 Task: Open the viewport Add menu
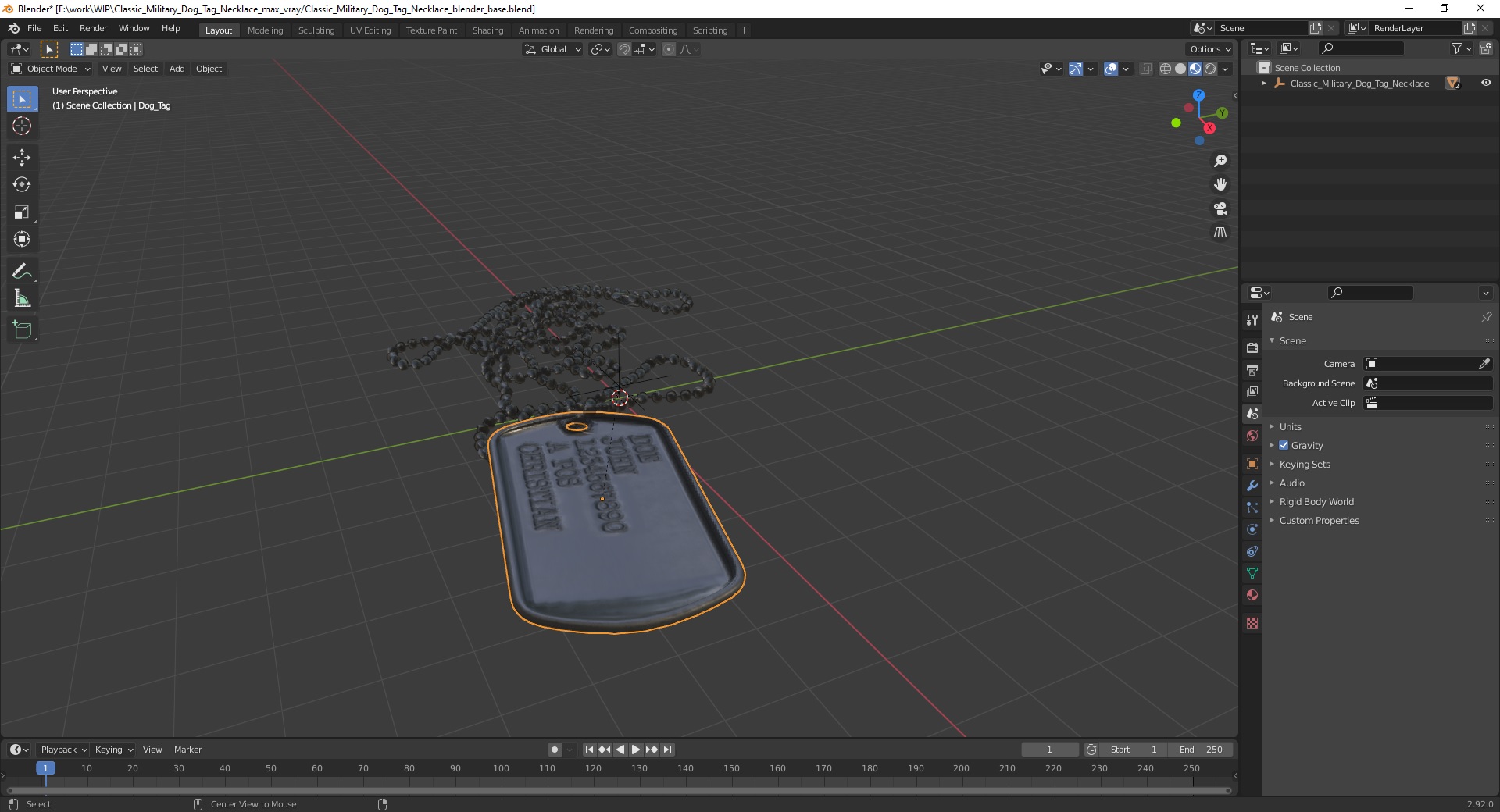coord(177,69)
